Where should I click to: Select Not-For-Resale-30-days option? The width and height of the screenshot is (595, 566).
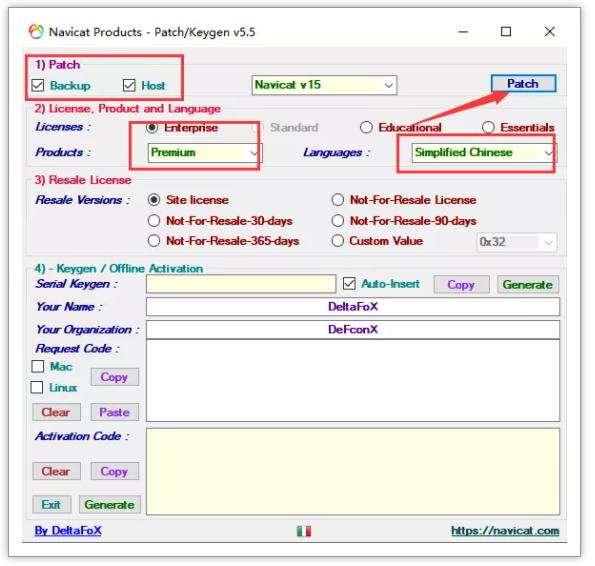[x=154, y=220]
